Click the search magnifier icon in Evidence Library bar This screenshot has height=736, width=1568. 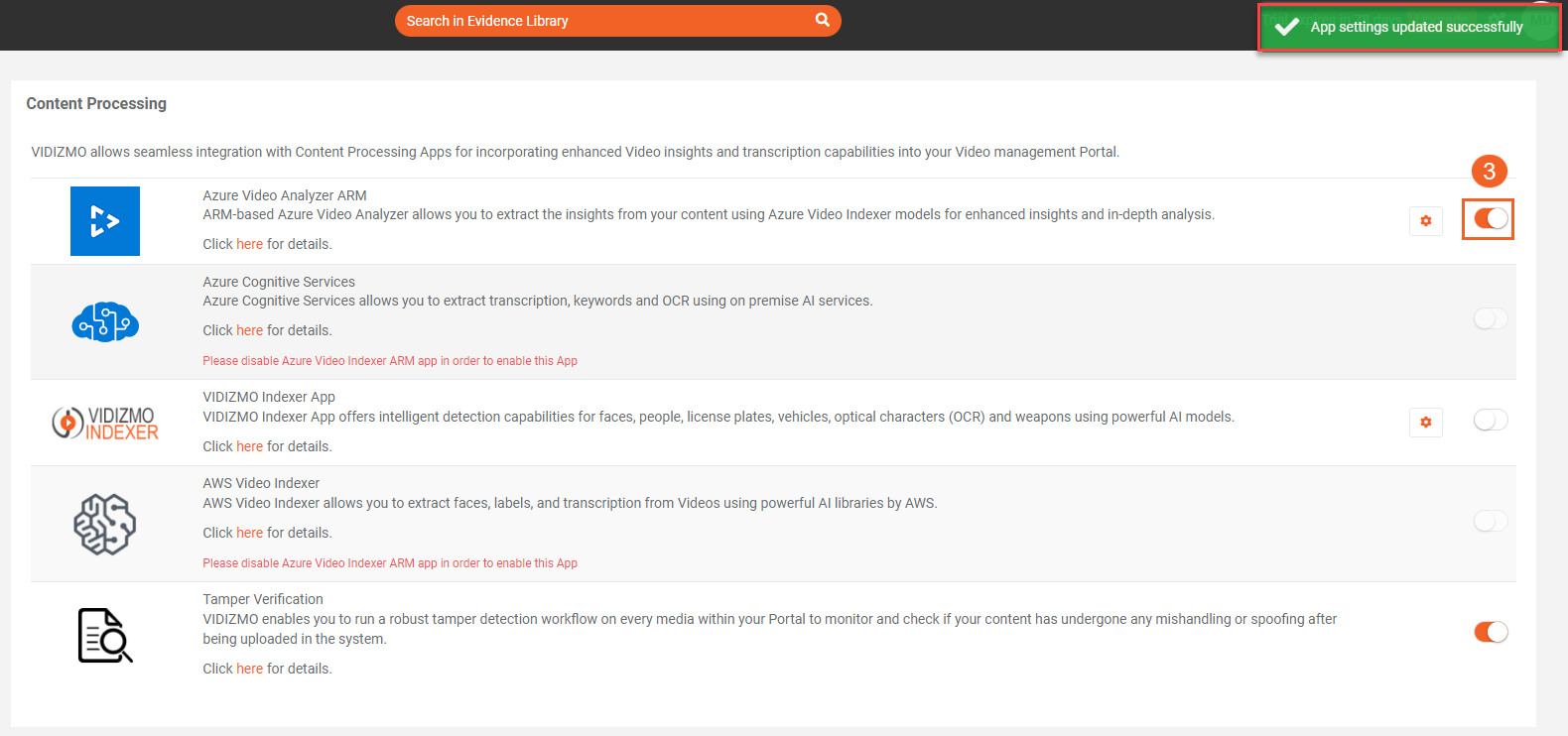pyautogui.click(x=822, y=20)
